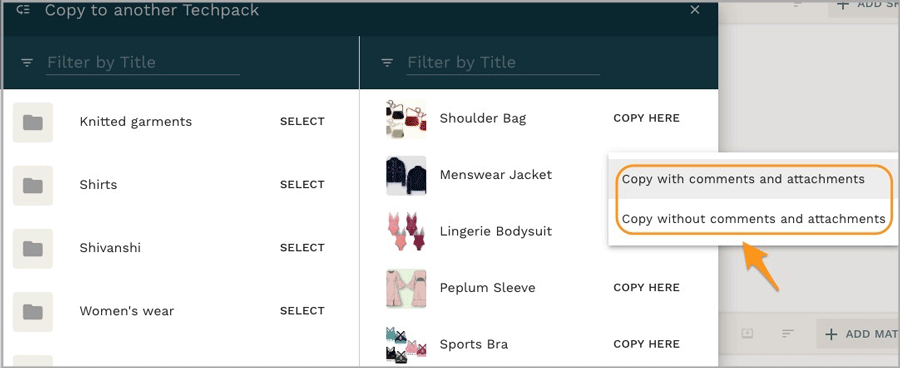Copy here into Peplum Sleeve techpack
This screenshot has width=900, height=368.
click(646, 288)
